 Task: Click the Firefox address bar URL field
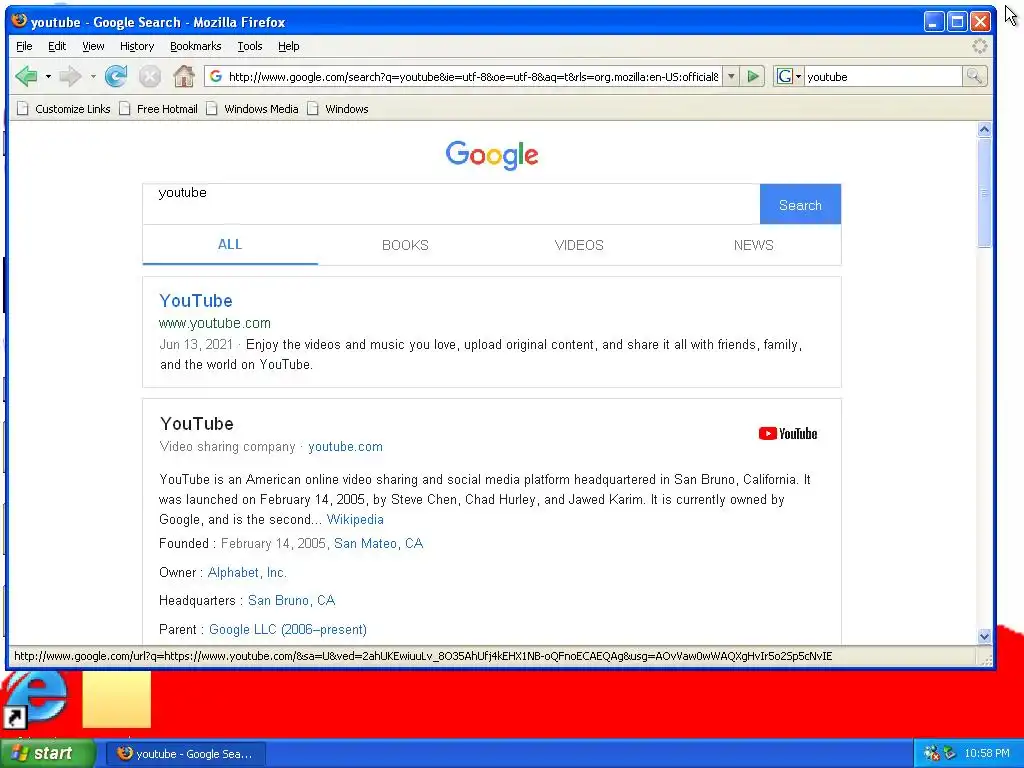click(473, 76)
